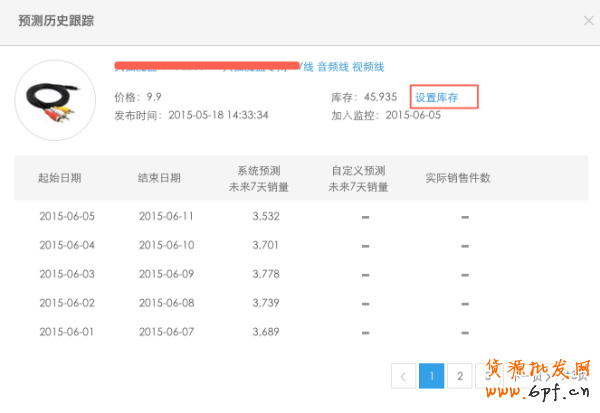600x413 pixels.
Task: Click the 结束日期 column header
Action: pyautogui.click(x=159, y=178)
